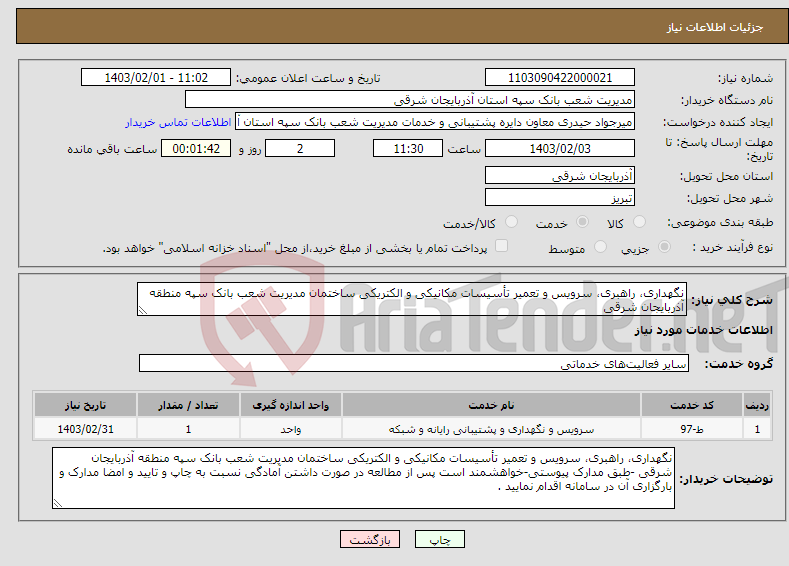The width and height of the screenshot is (789, 566).
Task: Click the چاپ (print) button
Action: 439,539
